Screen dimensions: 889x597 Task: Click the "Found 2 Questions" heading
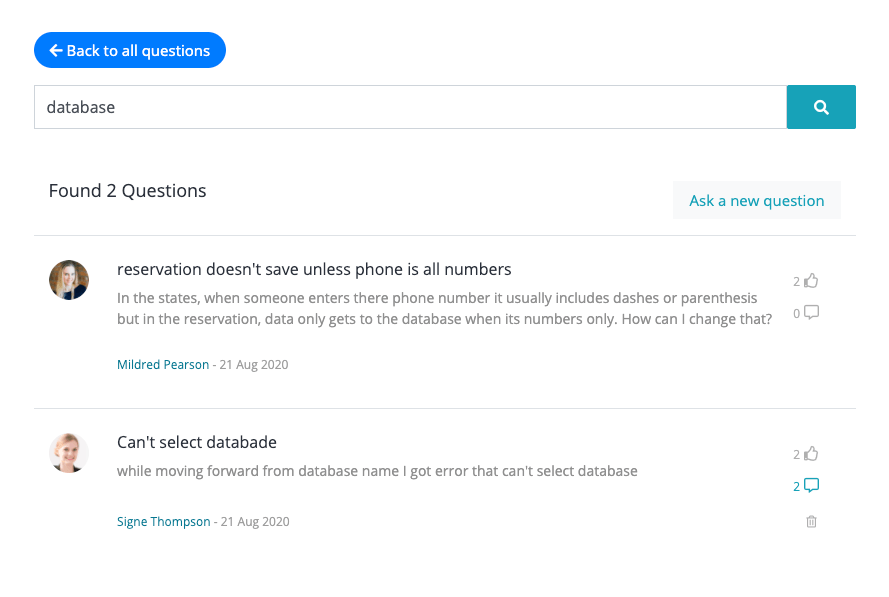pyautogui.click(x=127, y=191)
